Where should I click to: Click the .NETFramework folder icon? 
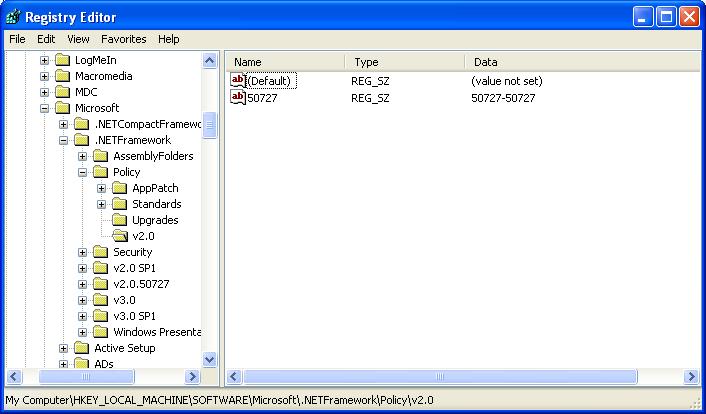[81, 140]
